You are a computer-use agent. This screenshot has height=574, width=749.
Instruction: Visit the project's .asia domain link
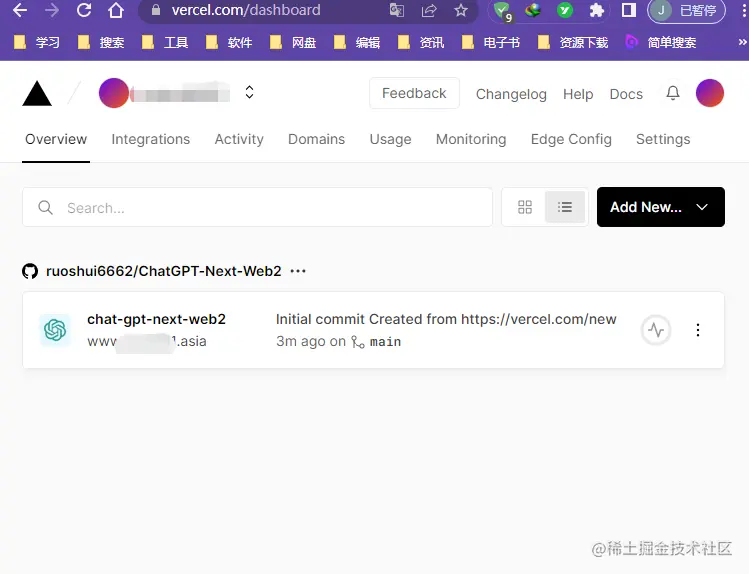click(x=147, y=342)
